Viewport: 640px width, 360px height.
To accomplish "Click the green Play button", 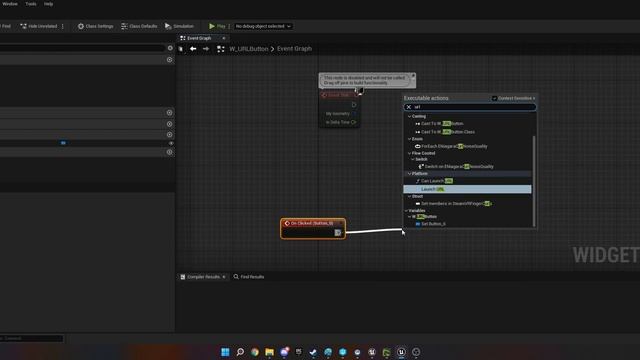I will (x=217, y=26).
